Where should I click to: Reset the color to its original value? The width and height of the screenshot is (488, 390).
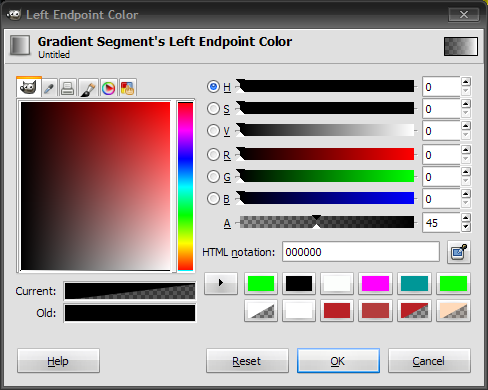pos(247,361)
